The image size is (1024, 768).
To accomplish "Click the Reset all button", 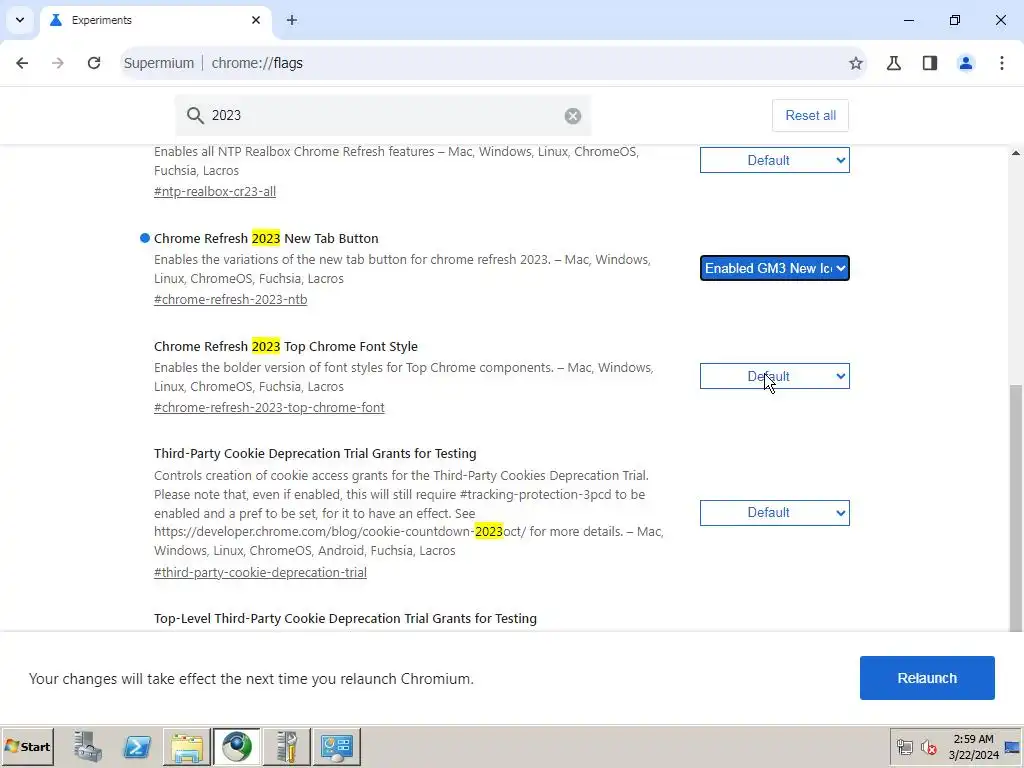I will [x=810, y=116].
